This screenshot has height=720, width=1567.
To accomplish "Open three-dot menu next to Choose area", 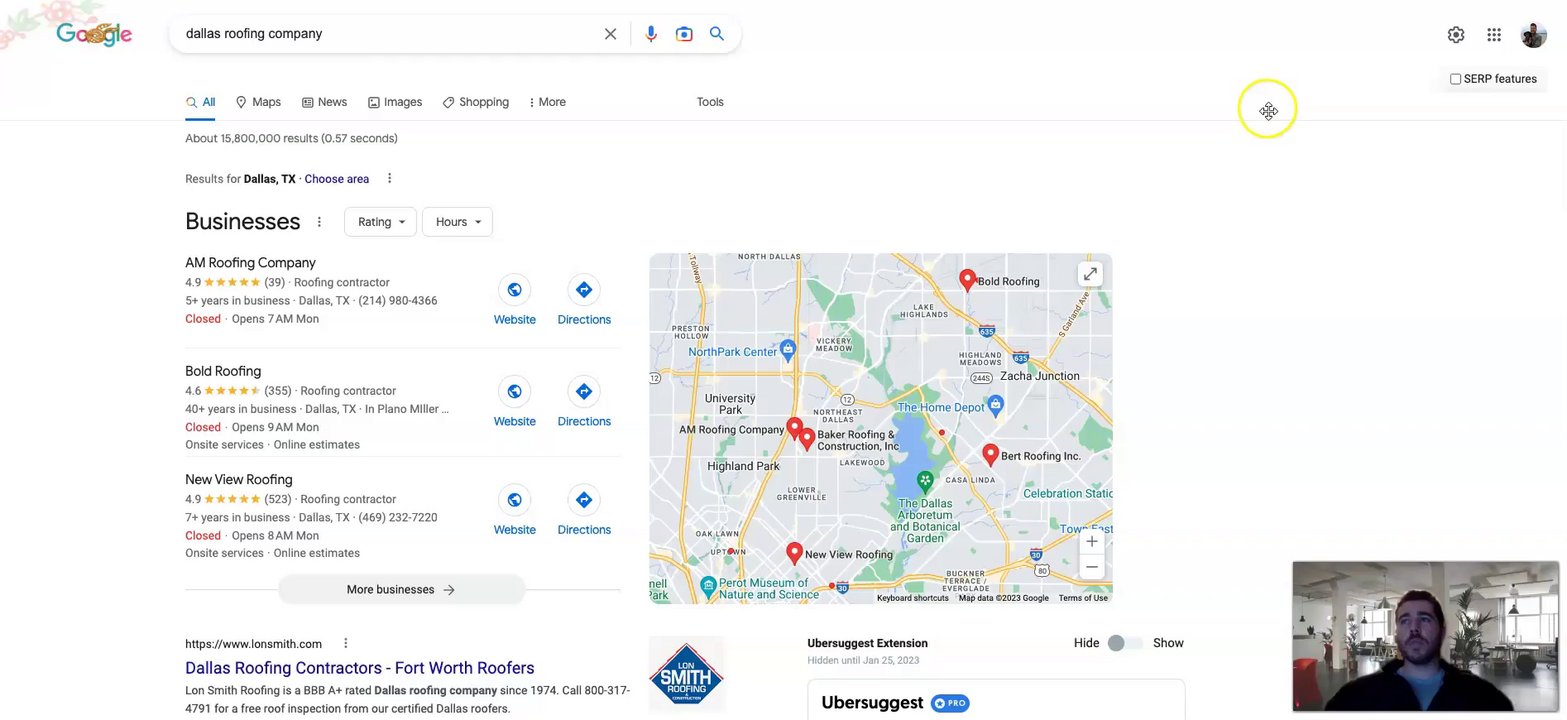I will pyautogui.click(x=389, y=179).
